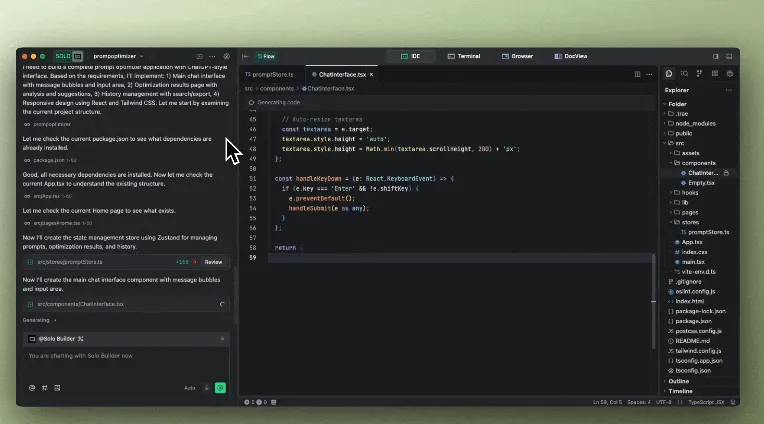Remove the @Solo Builder agent chip
Screen dimensions: 764x424
coord(222,339)
